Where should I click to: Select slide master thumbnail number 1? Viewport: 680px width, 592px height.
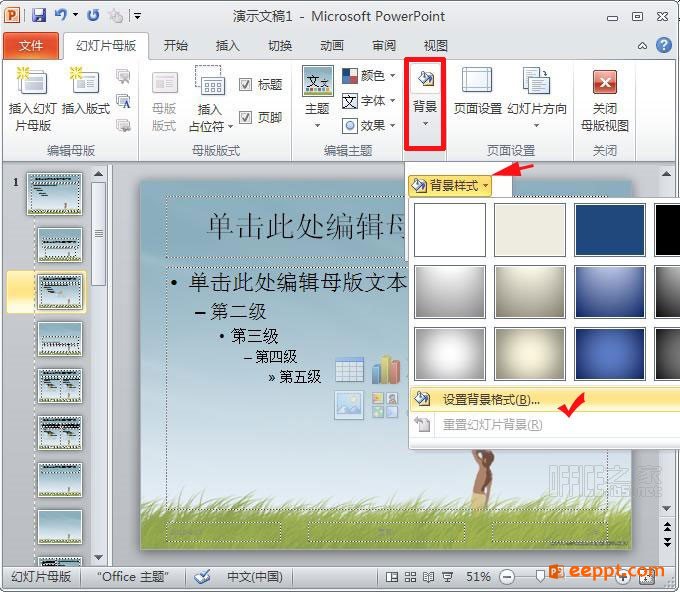(54, 194)
